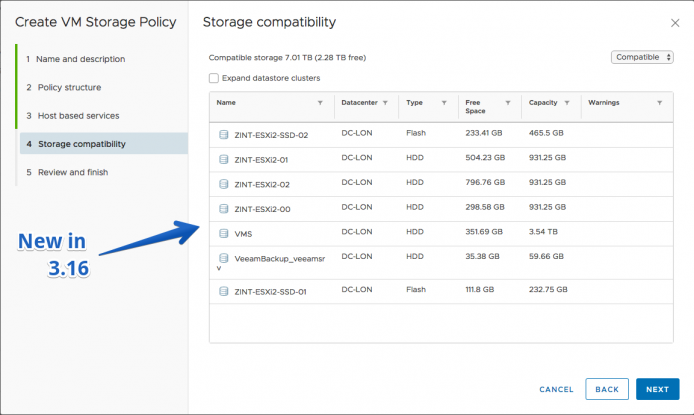694x415 pixels.
Task: Open the Warnings column filter
Action: (659, 103)
